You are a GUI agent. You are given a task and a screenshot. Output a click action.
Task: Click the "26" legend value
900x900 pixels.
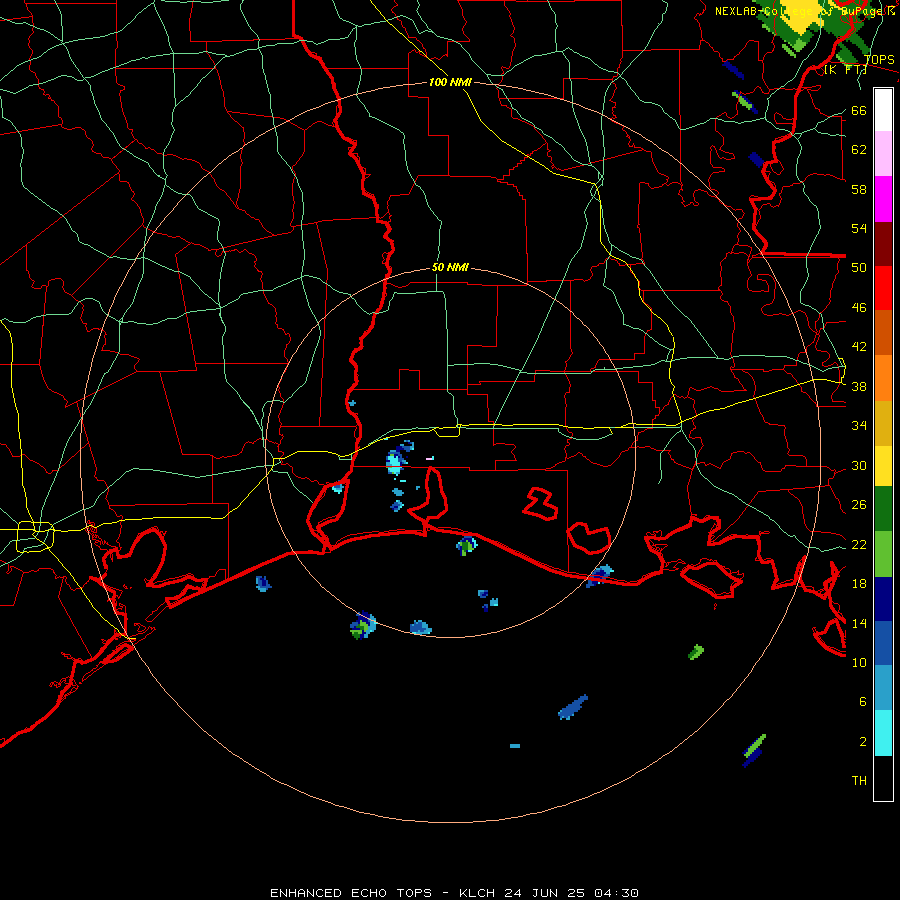click(x=859, y=505)
